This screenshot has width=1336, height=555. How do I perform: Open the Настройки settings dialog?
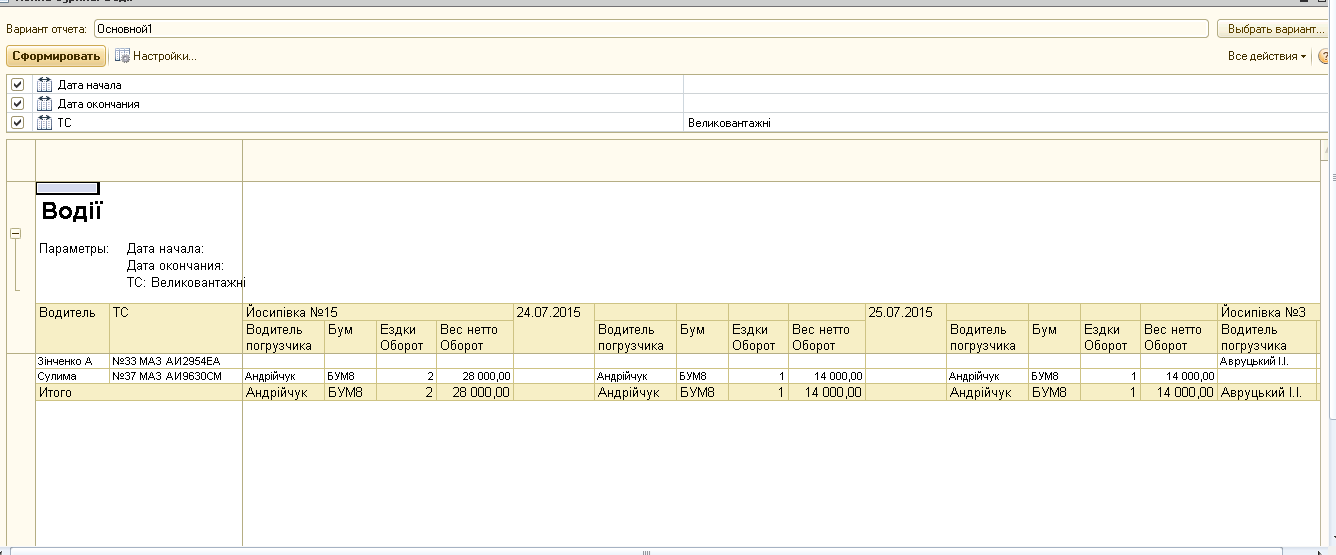click(155, 56)
